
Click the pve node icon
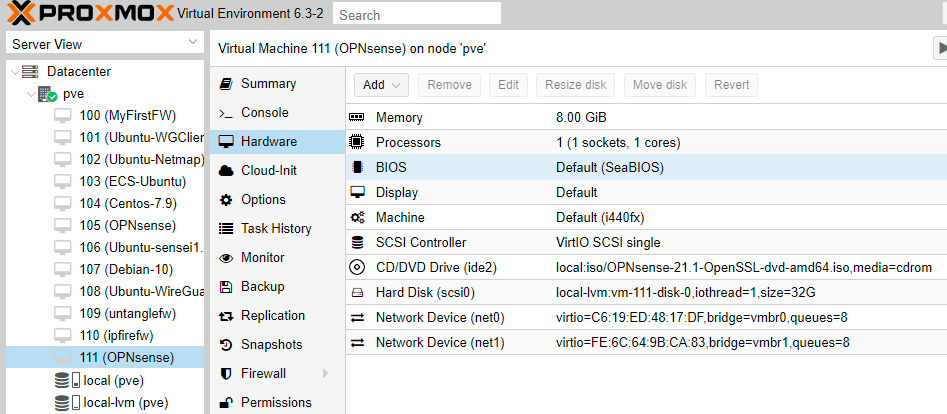point(47,94)
